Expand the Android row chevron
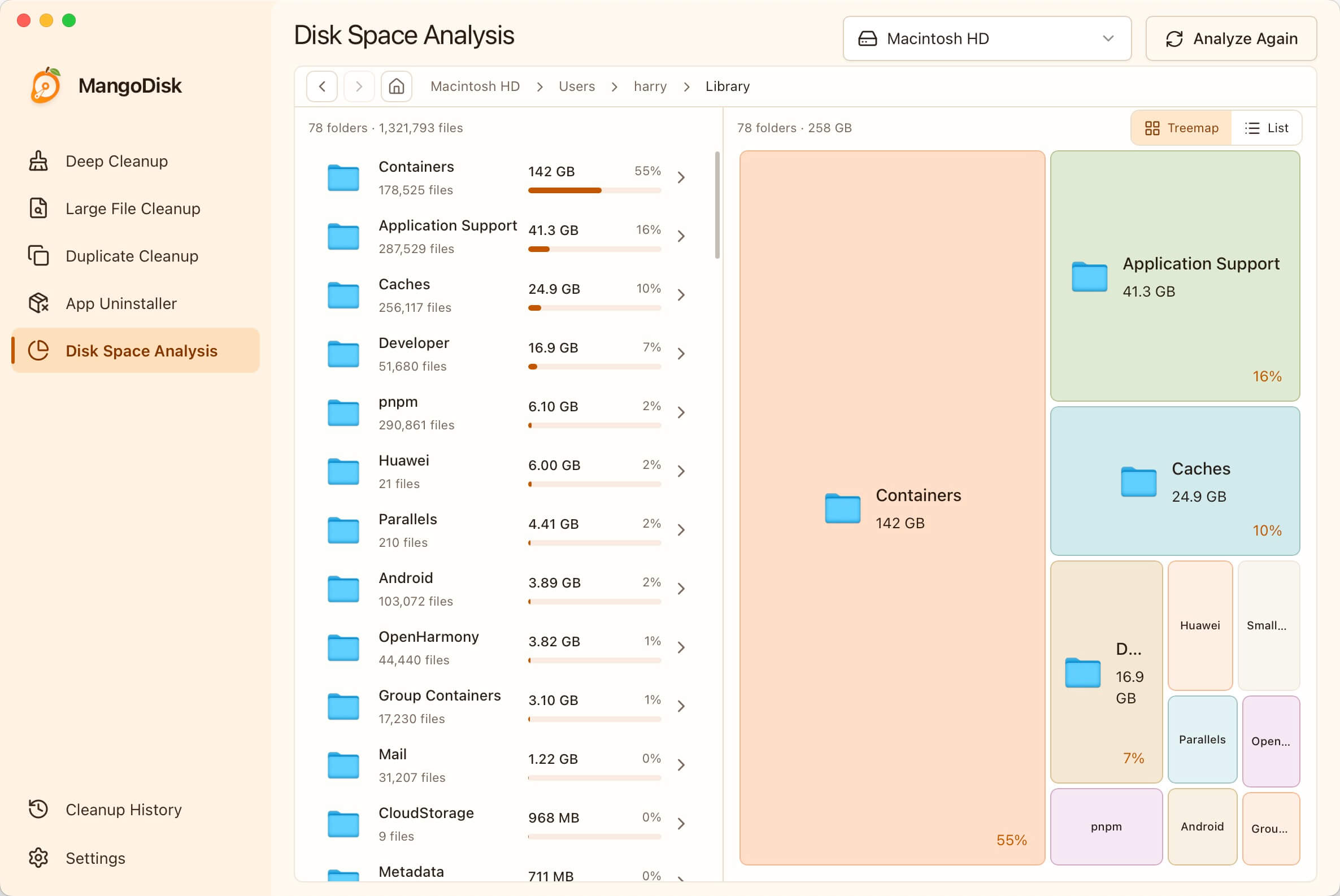The width and height of the screenshot is (1340, 896). 681,589
